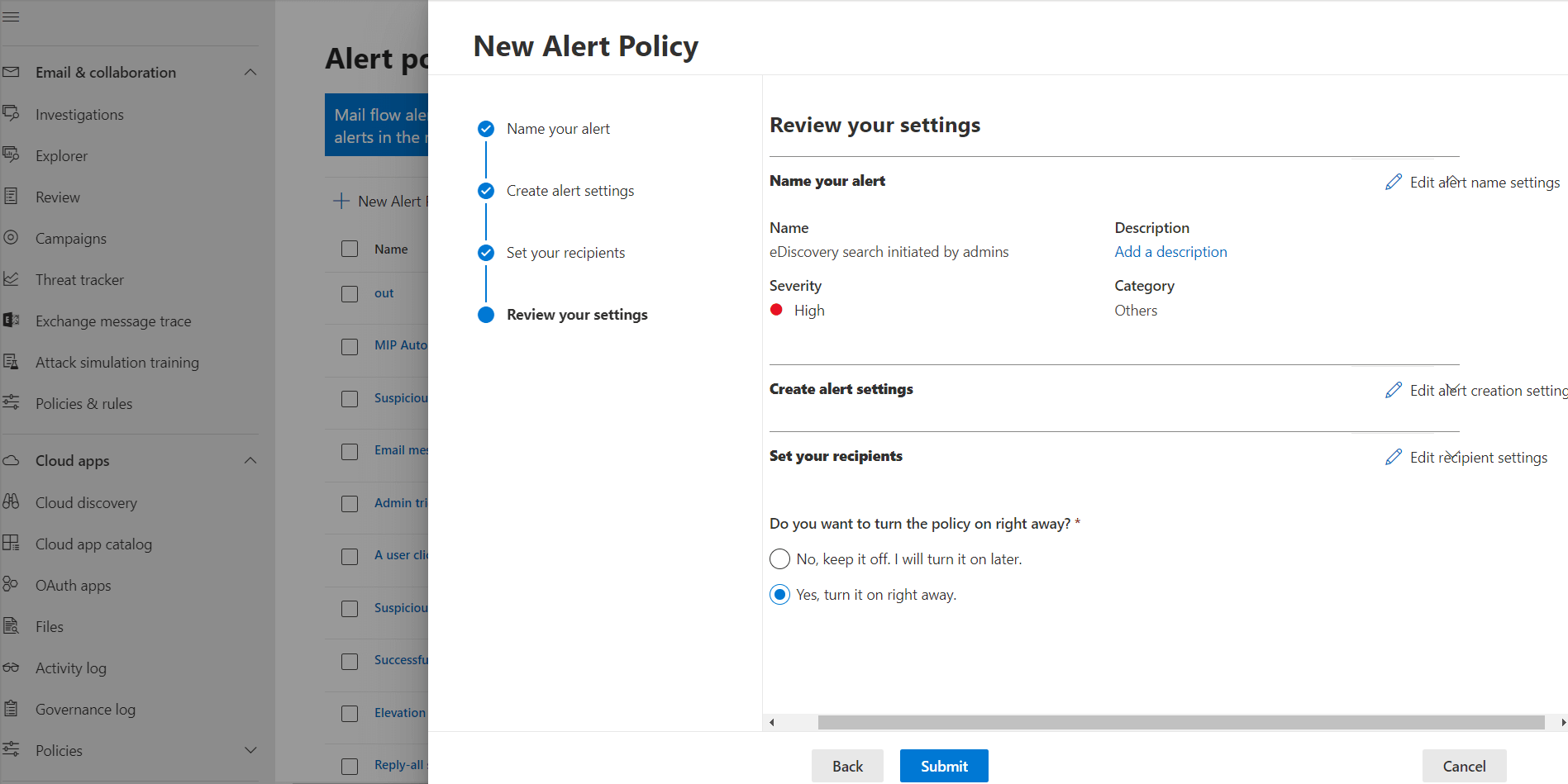Click the red High severity indicator

(x=776, y=310)
